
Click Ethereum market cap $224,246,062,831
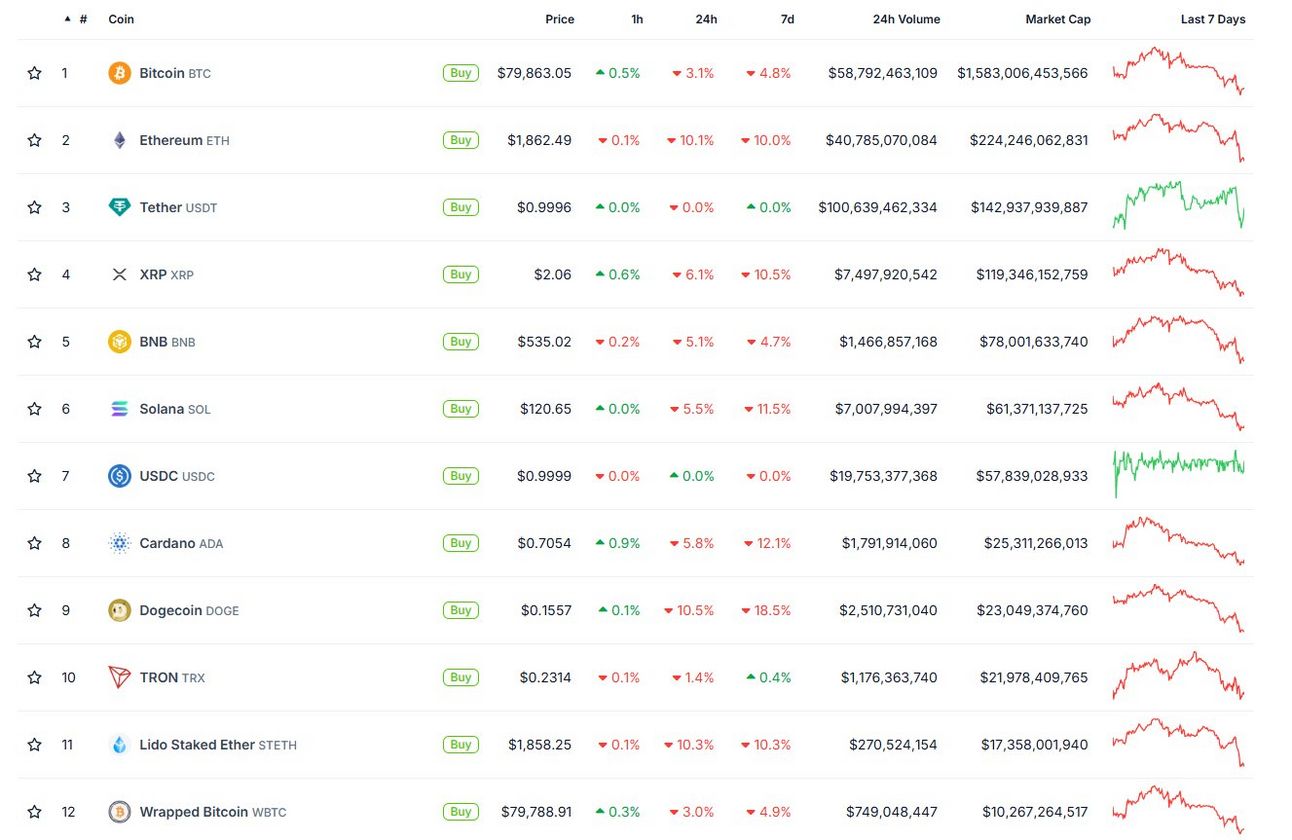click(x=1029, y=140)
